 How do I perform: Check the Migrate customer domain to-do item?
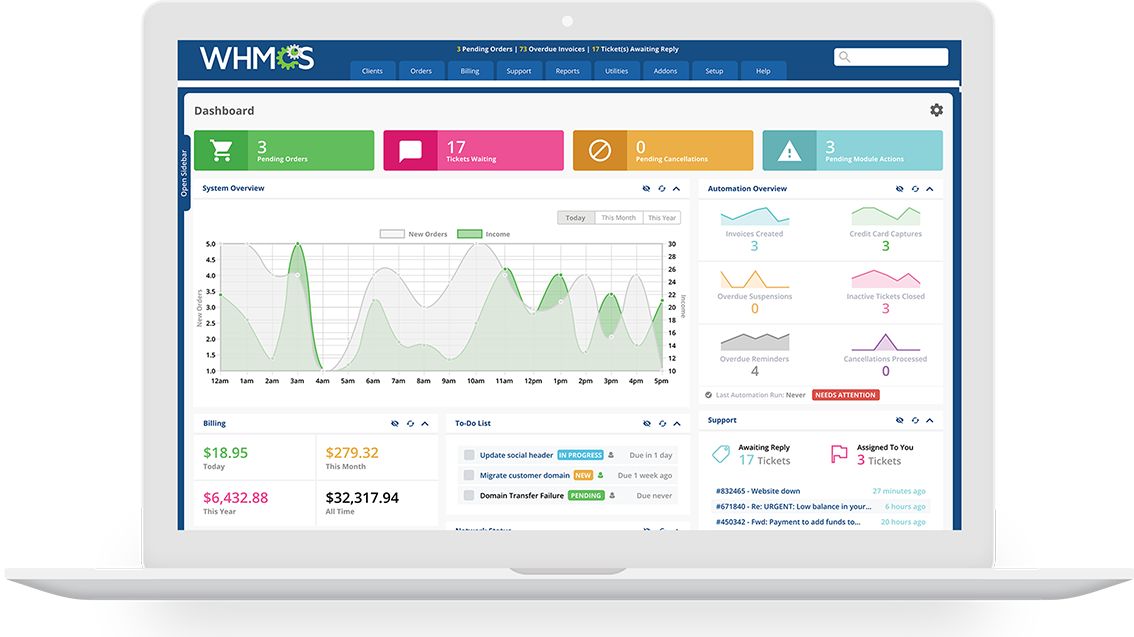[469, 475]
